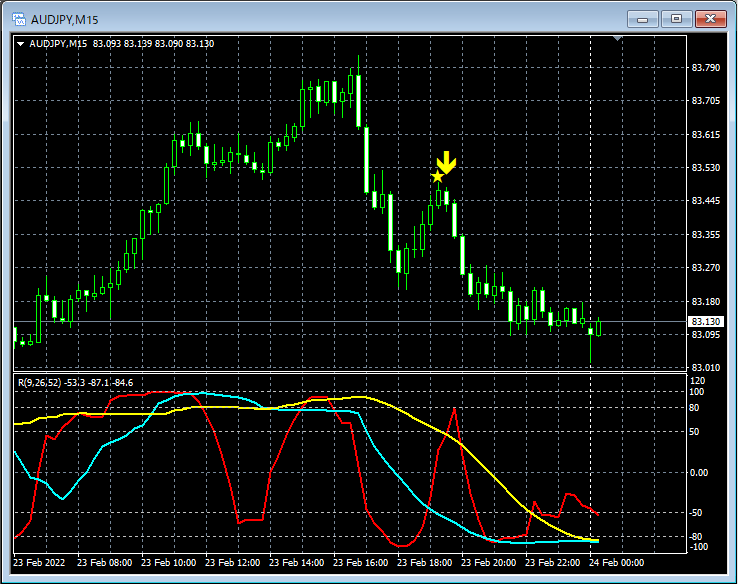739x584 pixels.
Task: Click the chart shift marker triangle at top
Action: [617, 38]
